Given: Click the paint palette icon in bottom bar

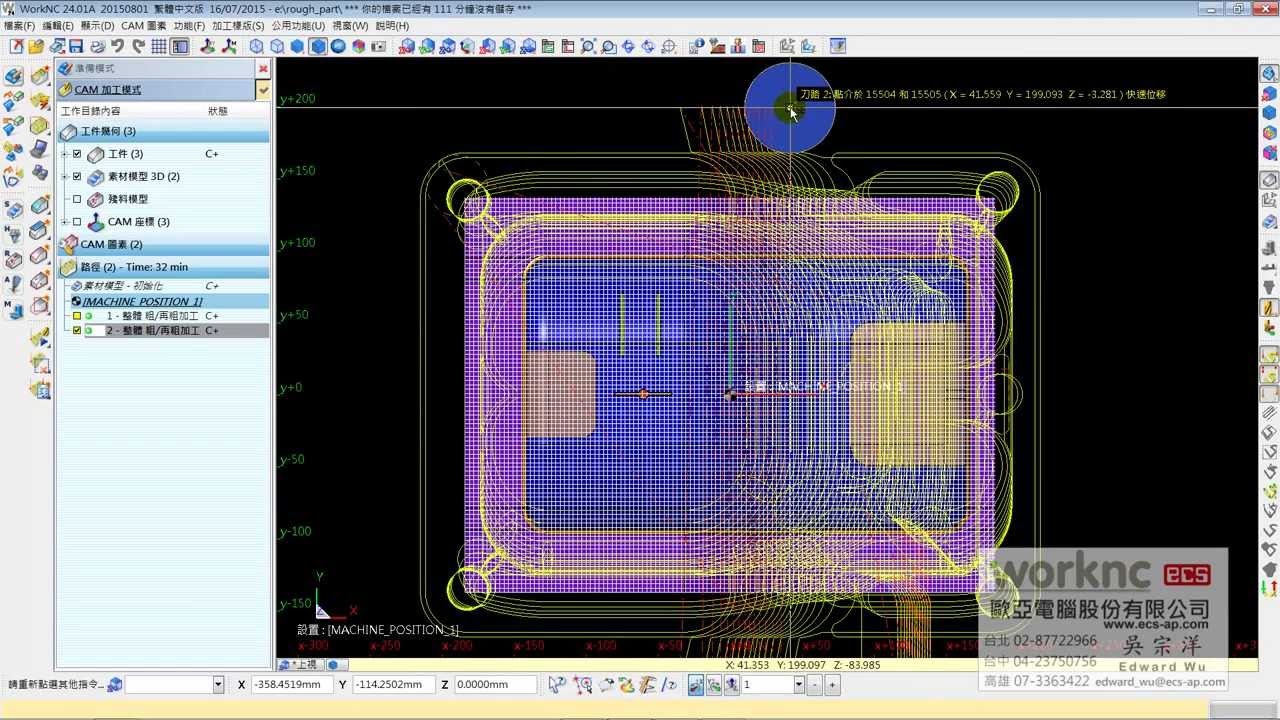Looking at the screenshot, I should tap(627, 684).
